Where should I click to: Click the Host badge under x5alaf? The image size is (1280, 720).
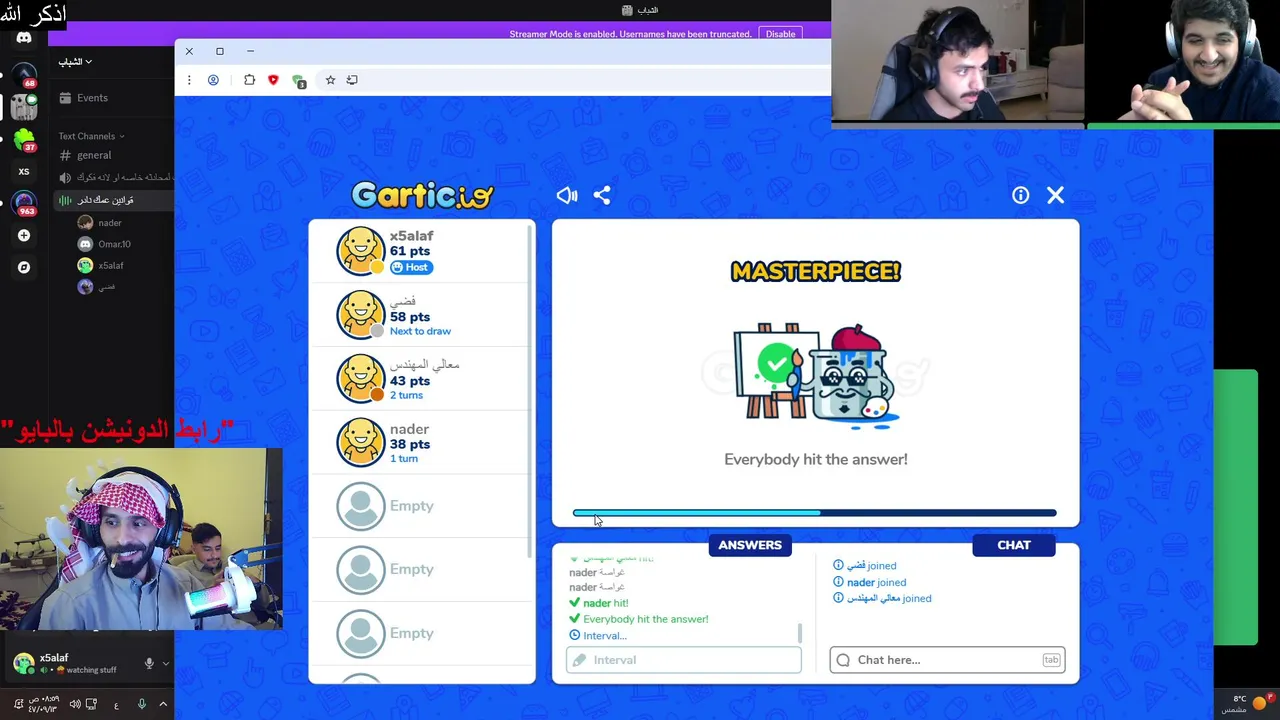click(411, 267)
